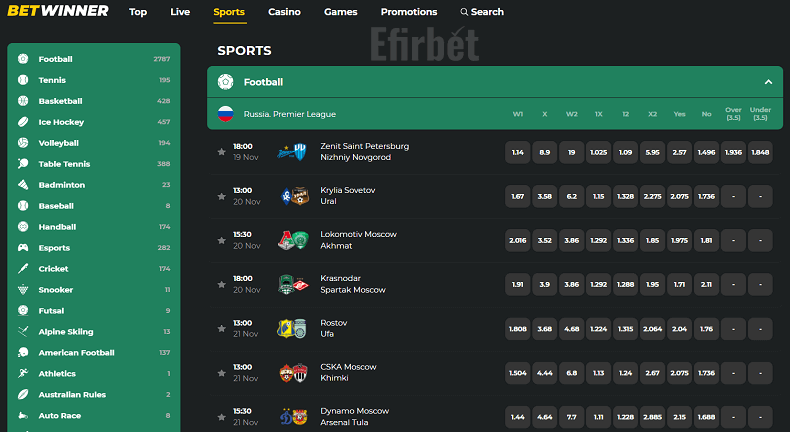
Task: Expand Football category in left sidebar
Action: point(93,59)
